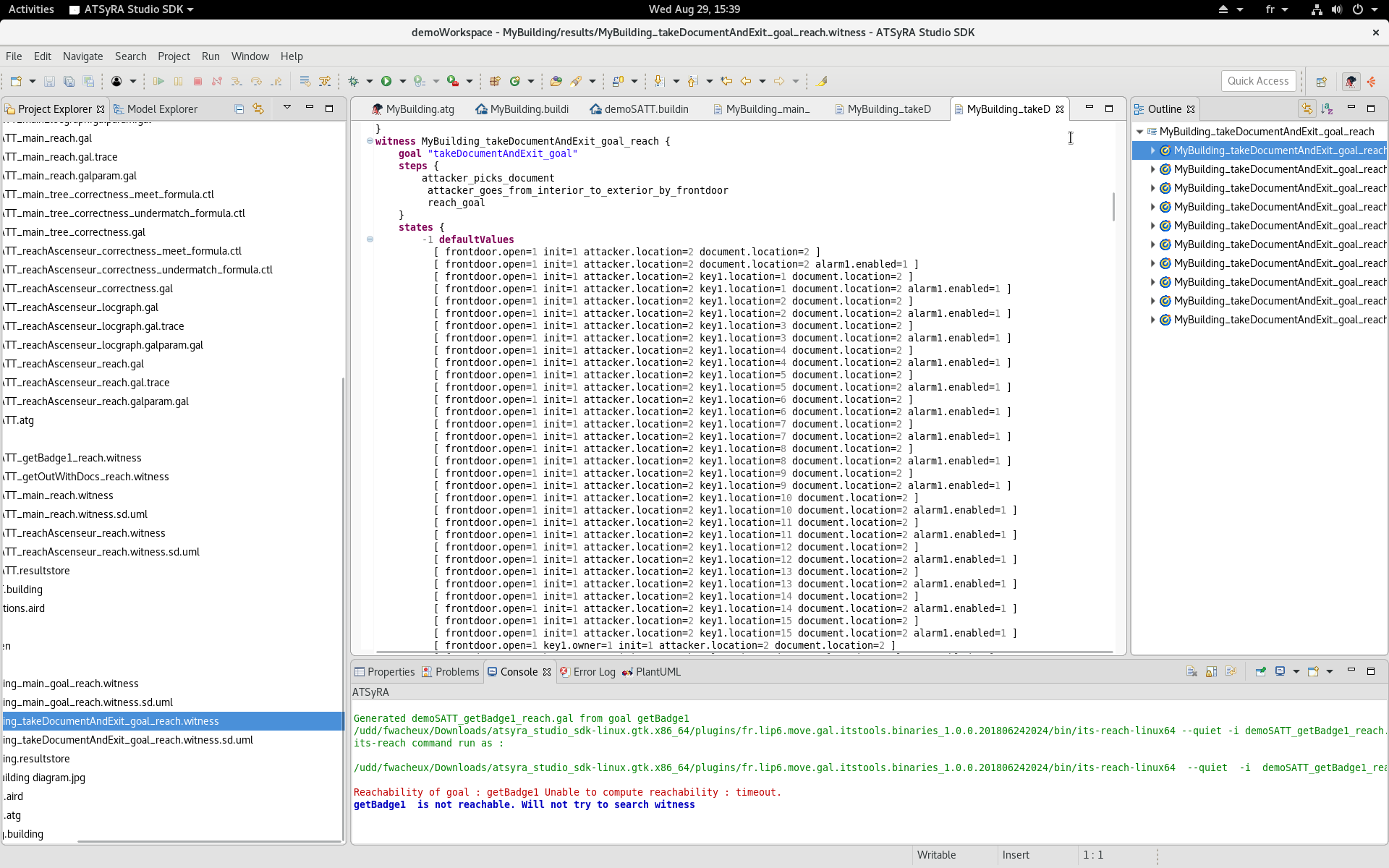
Task: Open the Error Log tab
Action: coord(587,672)
